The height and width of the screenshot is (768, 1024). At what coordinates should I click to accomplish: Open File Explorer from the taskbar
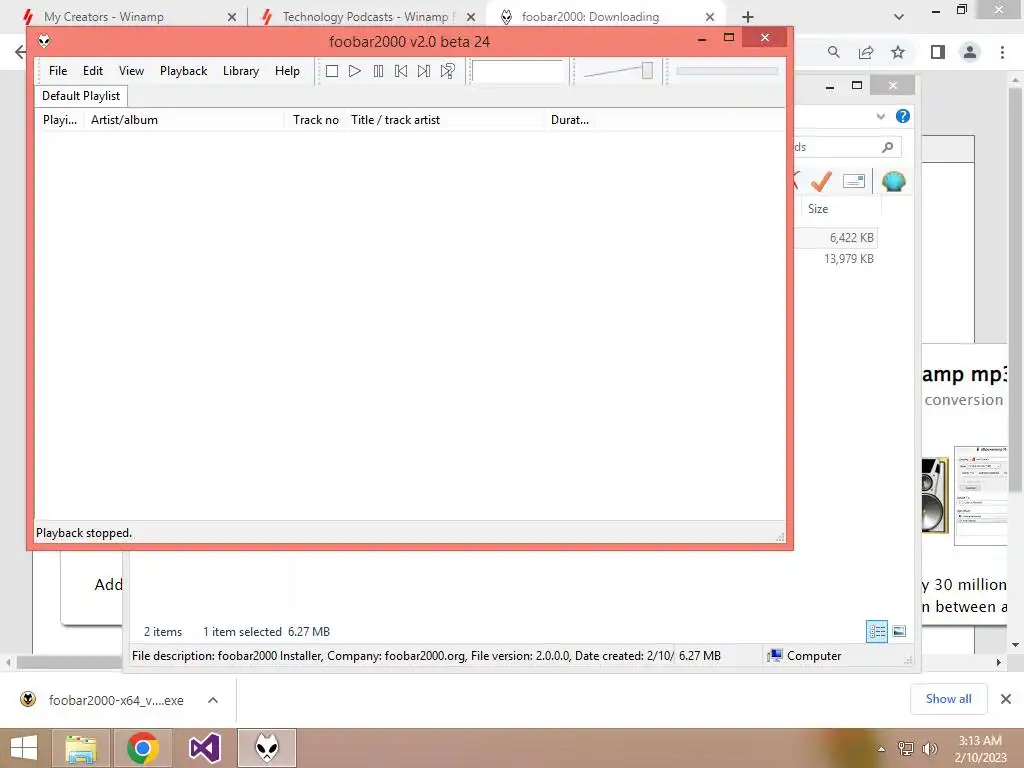click(x=81, y=748)
